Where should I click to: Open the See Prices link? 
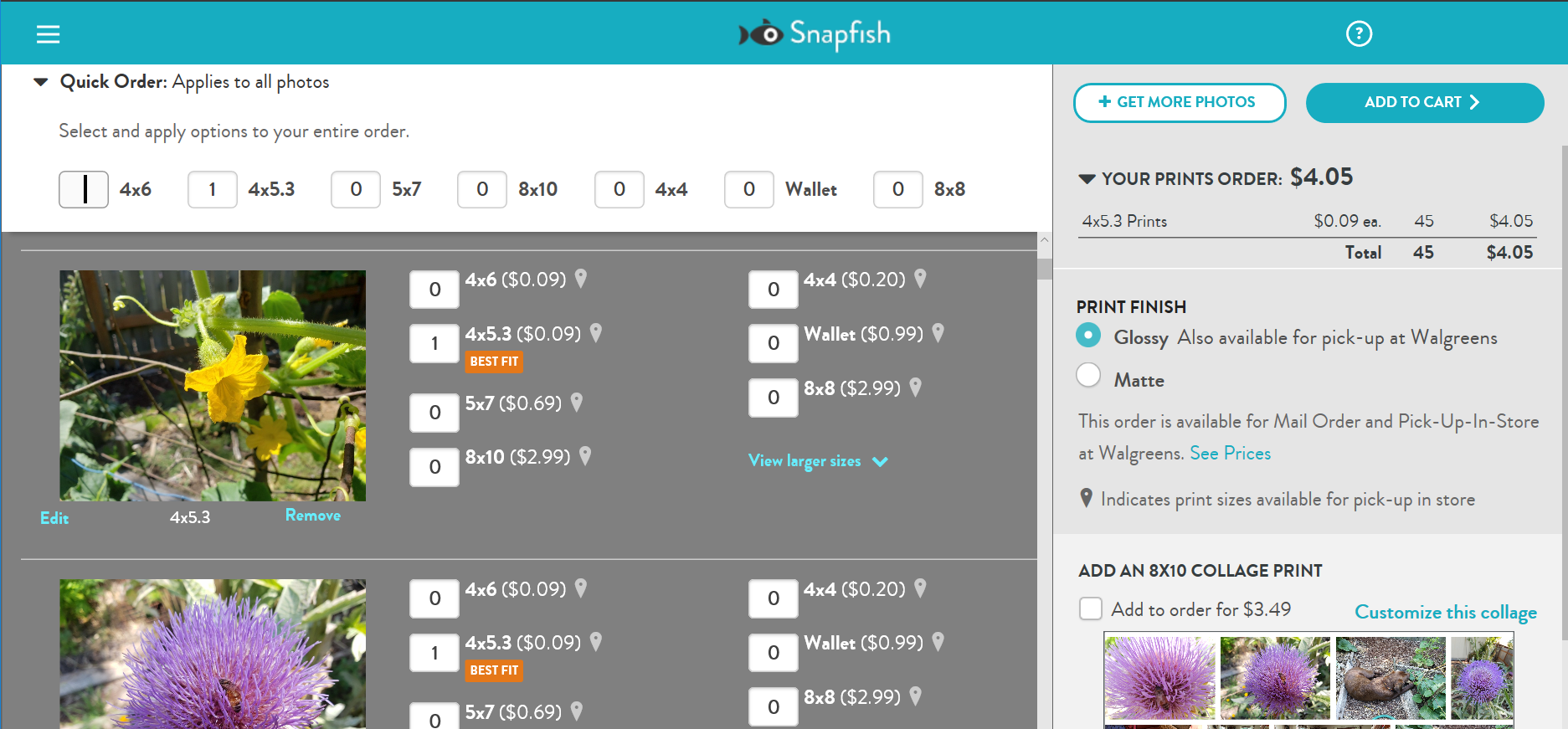click(x=1231, y=454)
